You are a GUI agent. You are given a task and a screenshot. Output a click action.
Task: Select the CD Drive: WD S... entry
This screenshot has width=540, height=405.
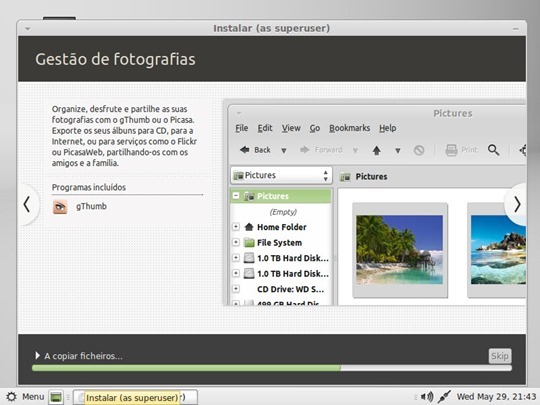tap(290, 289)
